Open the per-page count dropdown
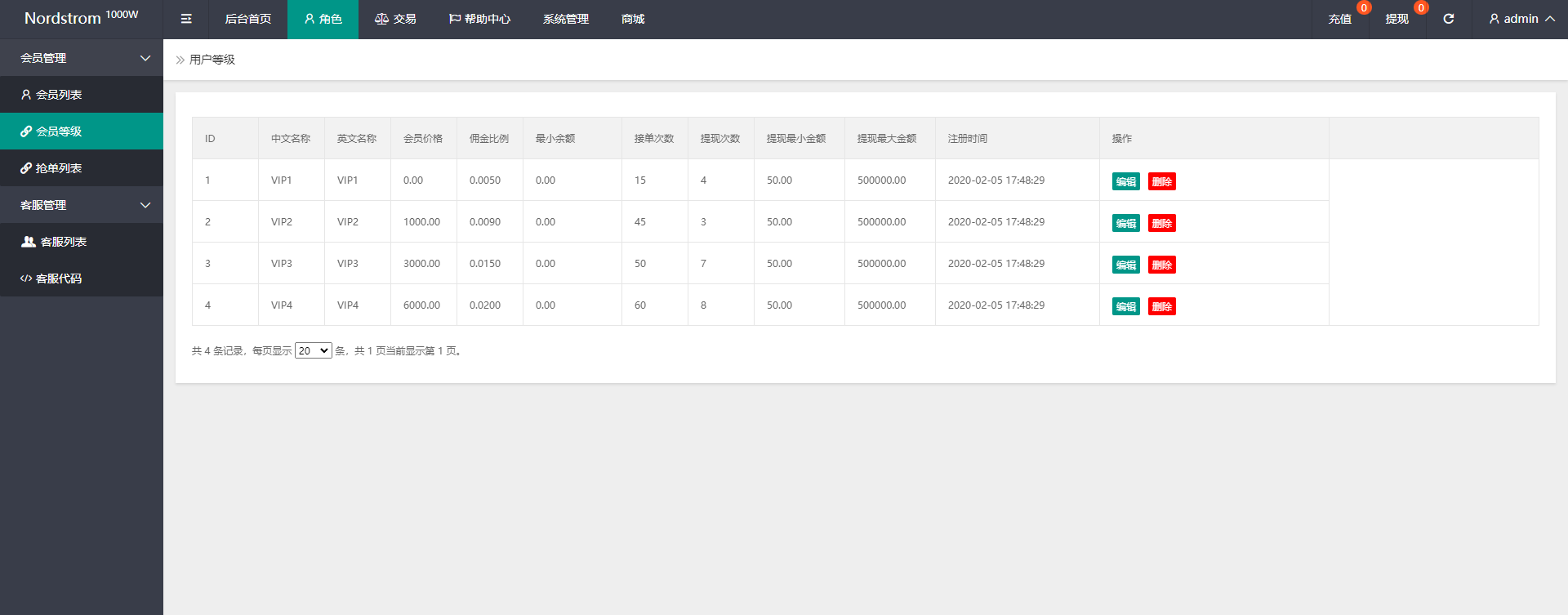The image size is (1568, 615). tap(314, 350)
